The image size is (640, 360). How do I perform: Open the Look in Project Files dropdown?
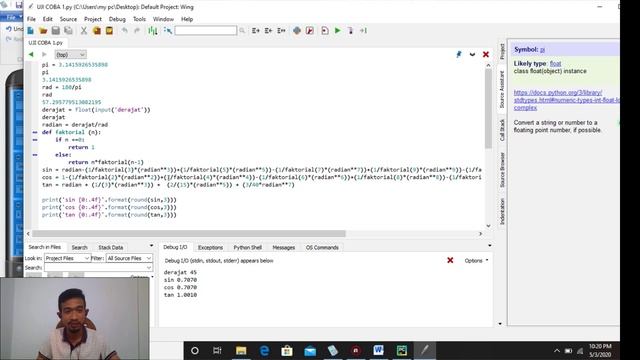[x=67, y=258]
